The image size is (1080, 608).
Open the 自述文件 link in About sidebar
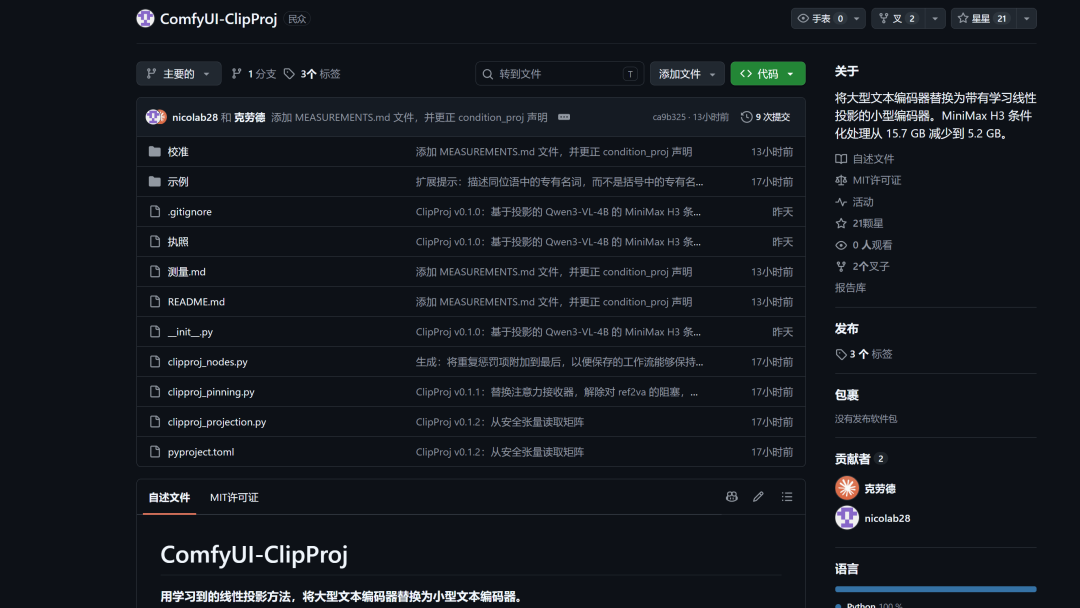click(864, 159)
